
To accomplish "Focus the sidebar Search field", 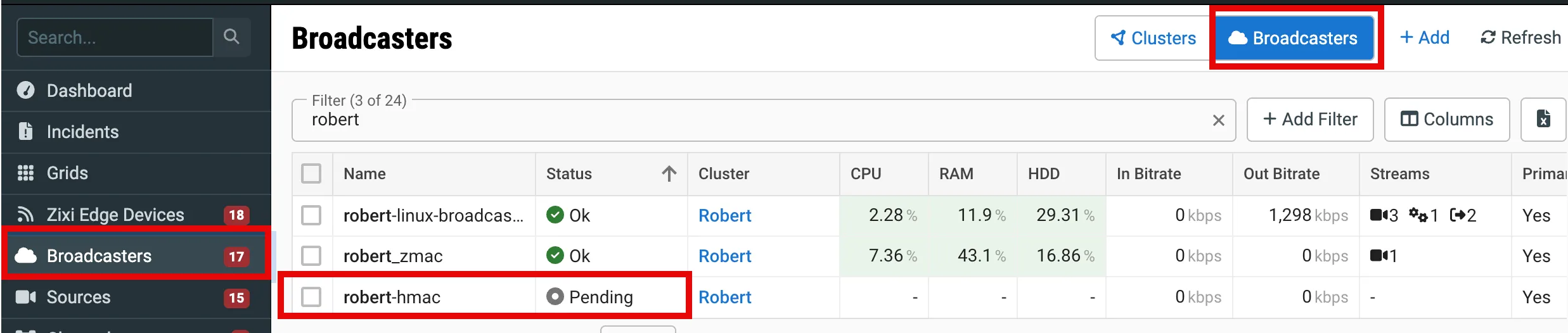I will pos(115,37).
